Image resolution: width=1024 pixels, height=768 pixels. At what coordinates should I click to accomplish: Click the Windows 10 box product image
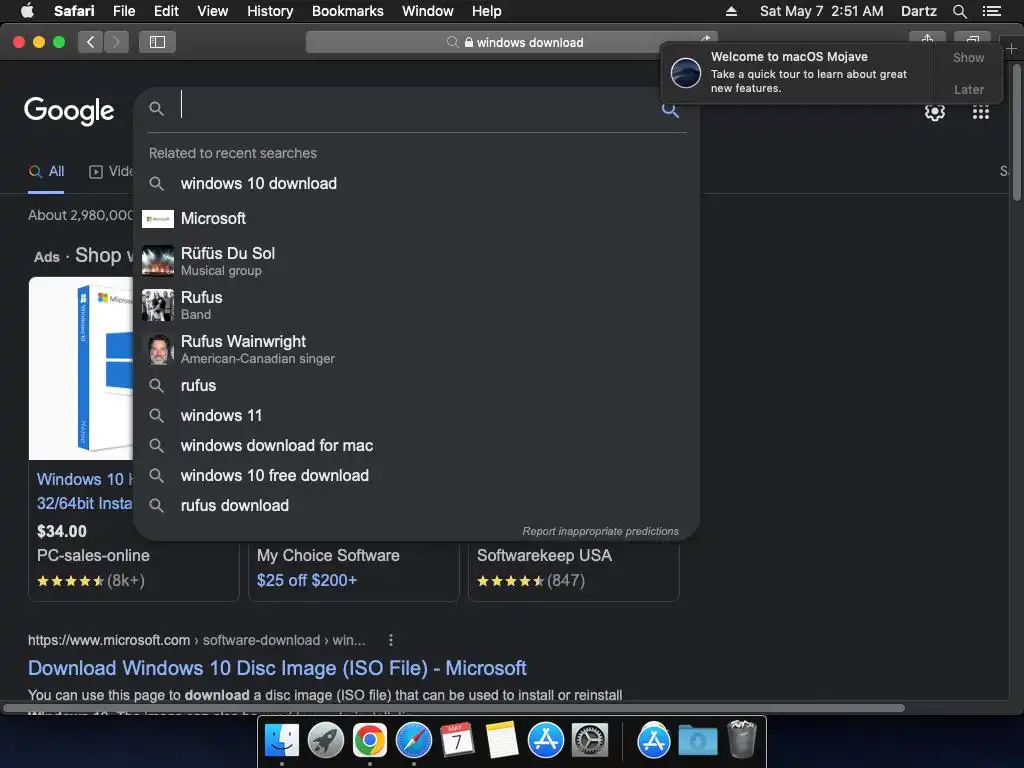click(x=81, y=368)
